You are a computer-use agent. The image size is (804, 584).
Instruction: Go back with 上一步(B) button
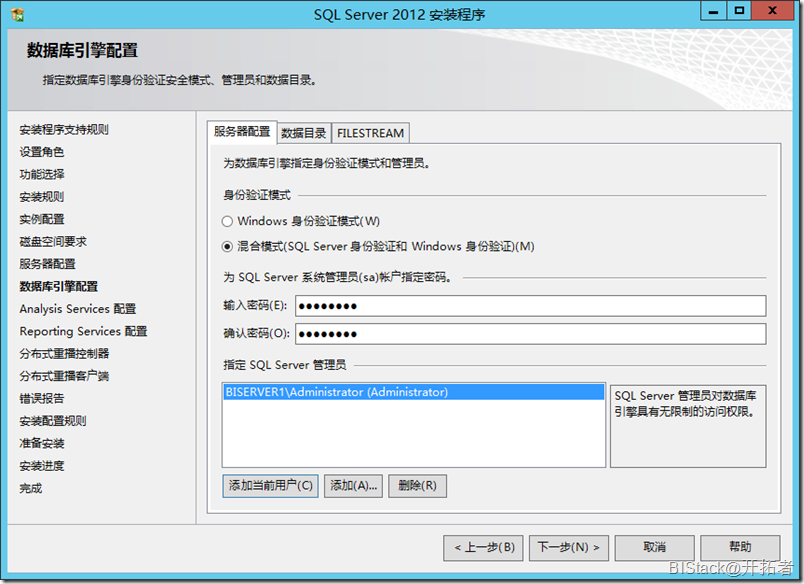pos(483,548)
